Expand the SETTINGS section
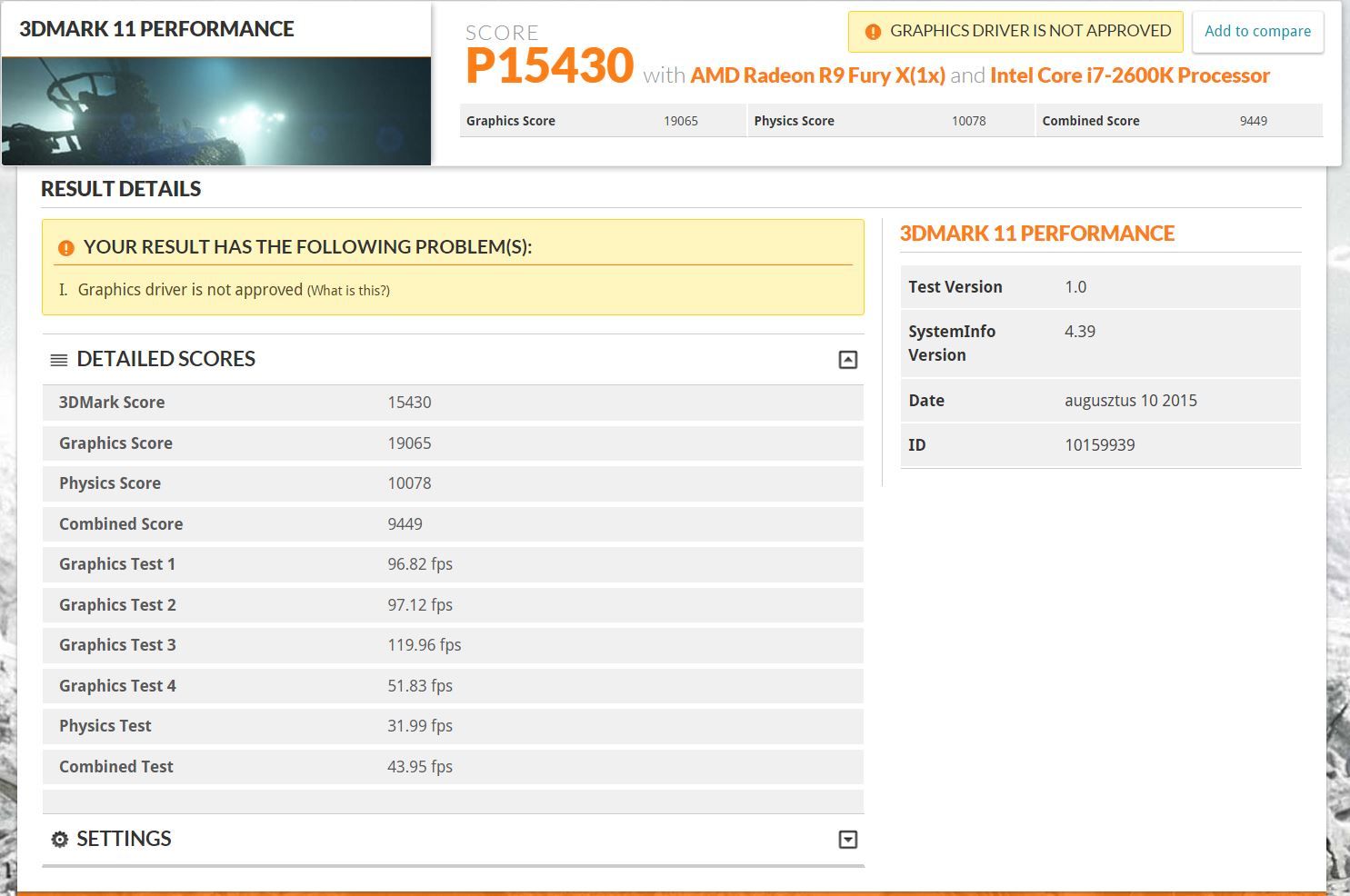Screen dimensions: 1350x896 point(847,840)
